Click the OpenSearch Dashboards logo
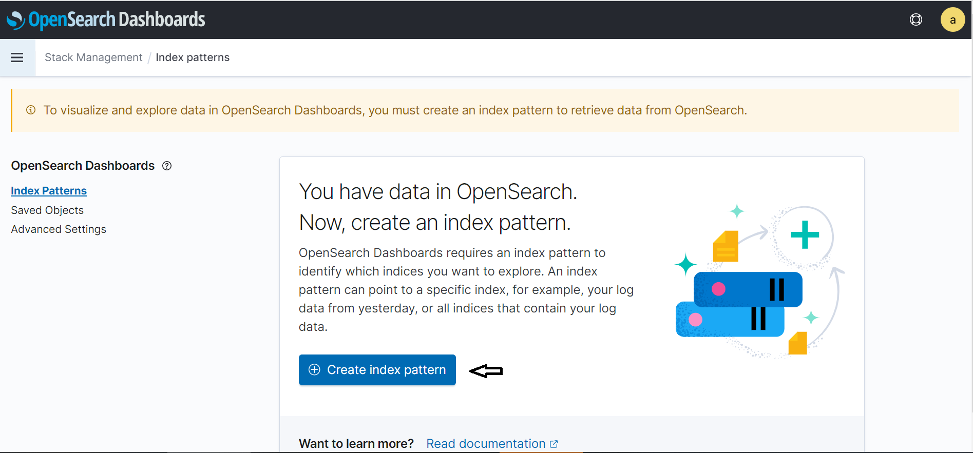This screenshot has height=454, width=974. pos(106,19)
